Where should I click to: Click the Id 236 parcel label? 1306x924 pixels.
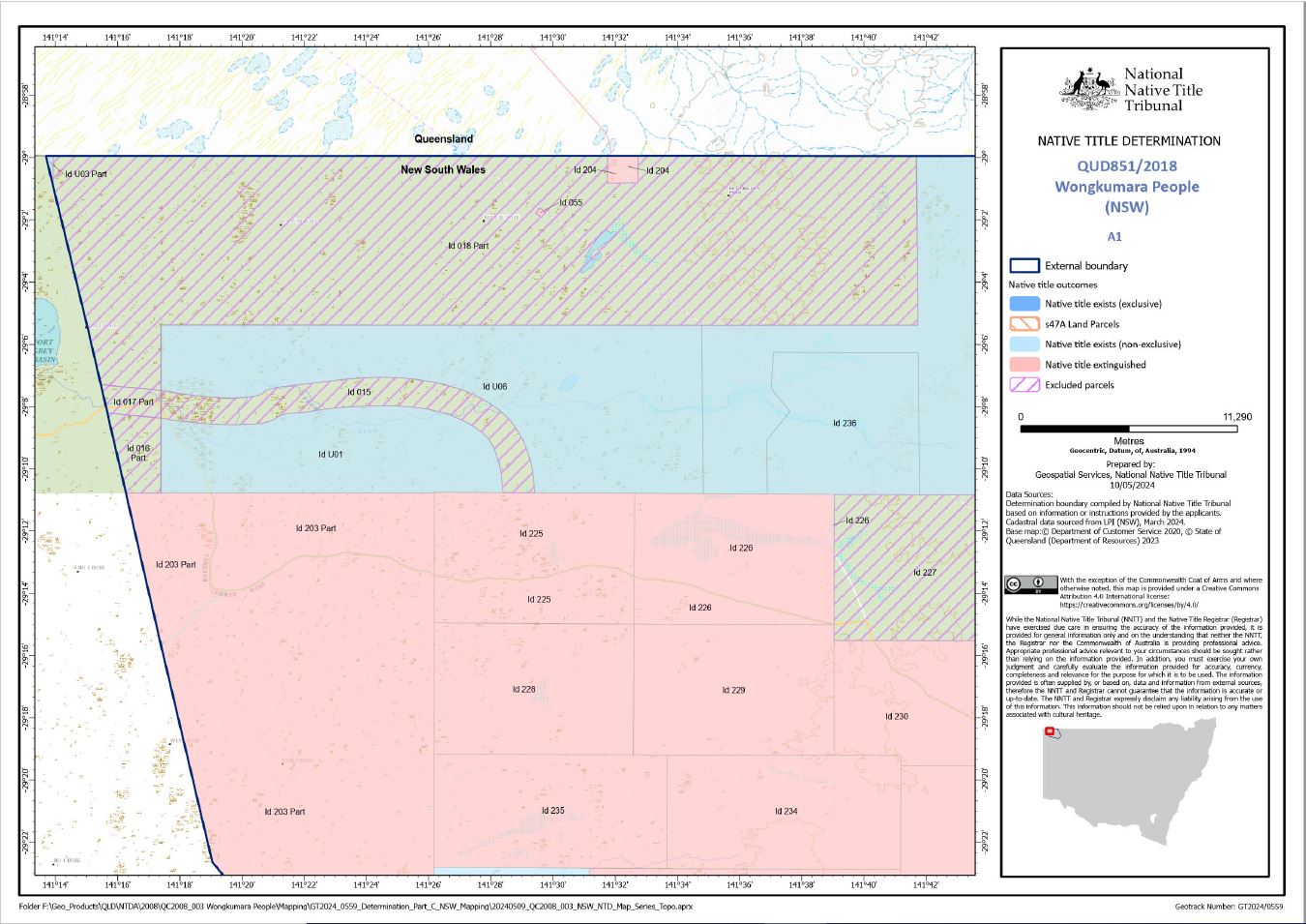click(x=845, y=423)
